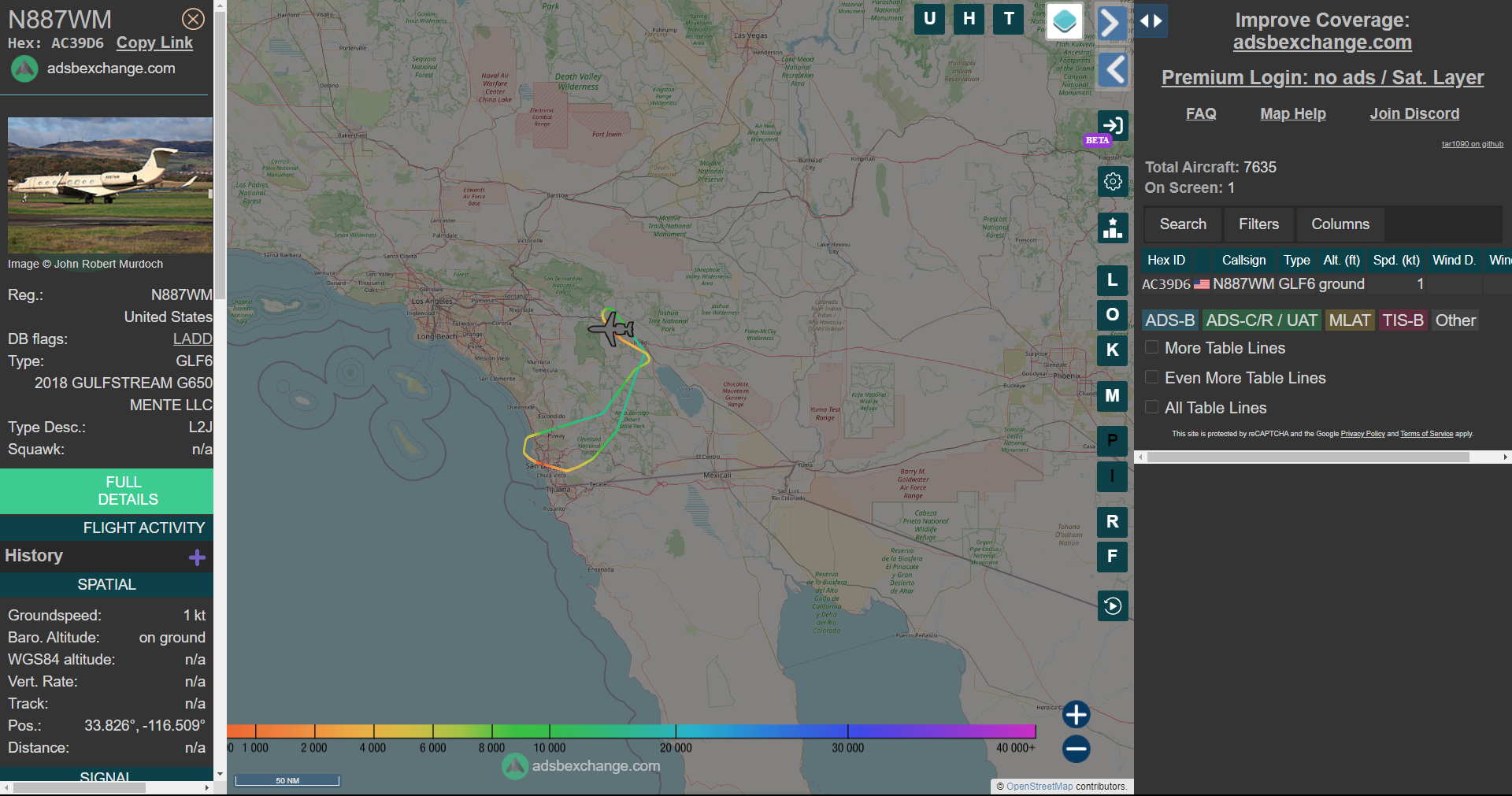Sort table by Alt. (ft) column

click(1342, 260)
